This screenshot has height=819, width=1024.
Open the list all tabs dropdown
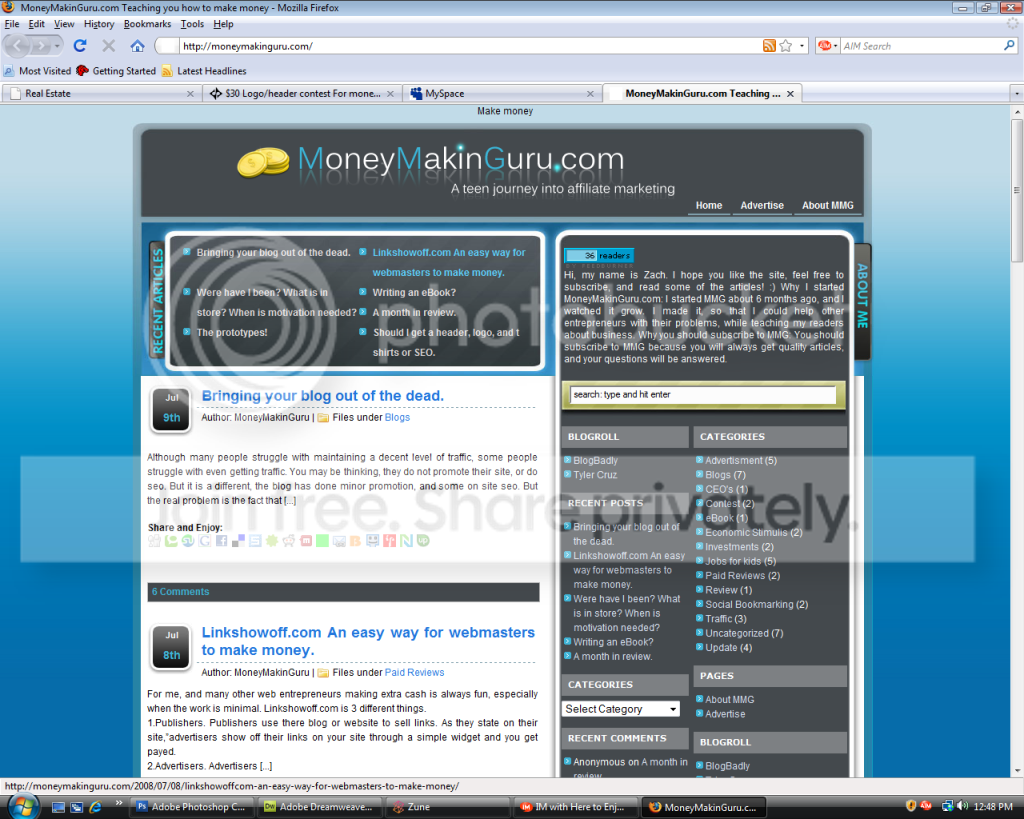pos(1016,93)
